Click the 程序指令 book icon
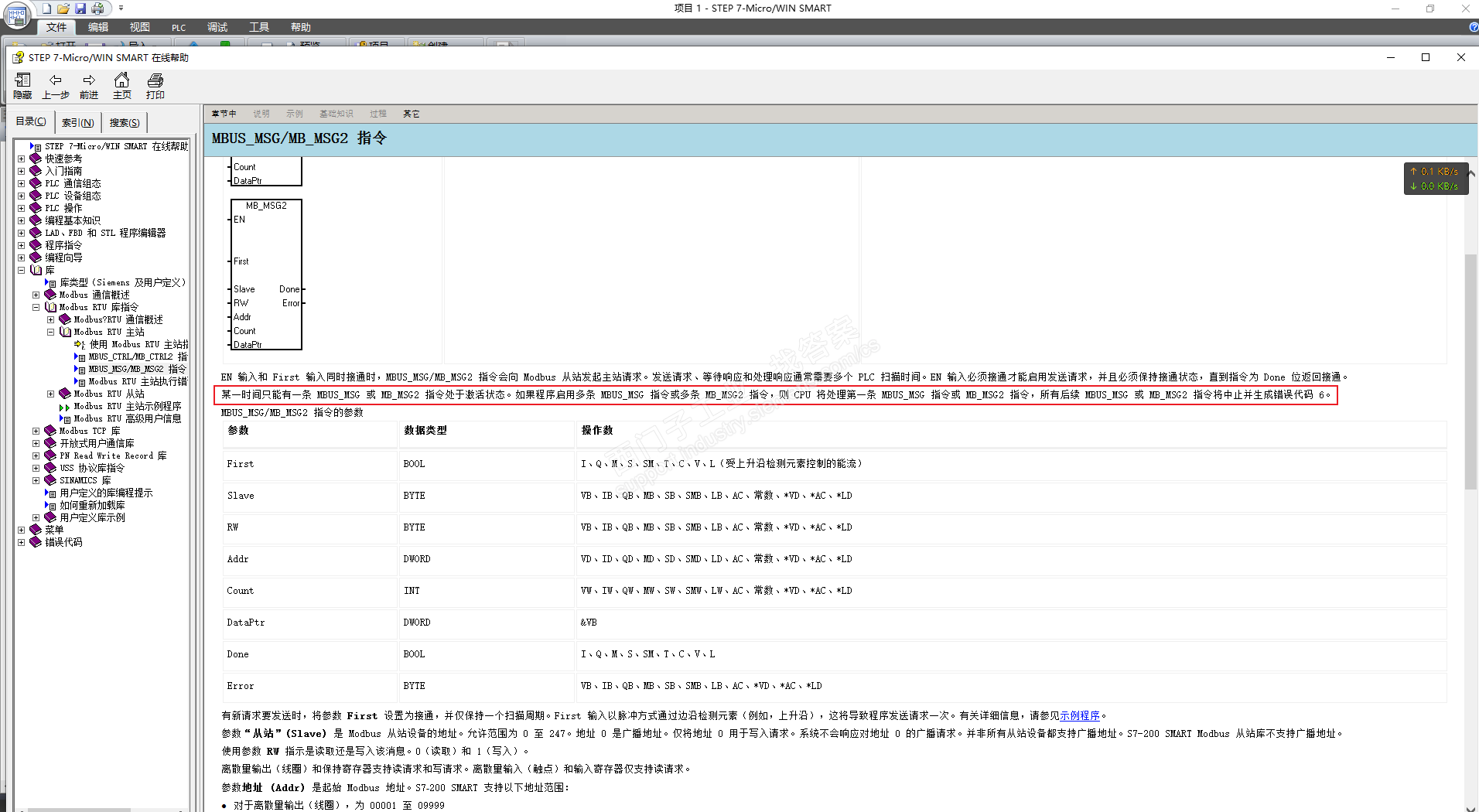The image size is (1479, 812). [x=36, y=245]
